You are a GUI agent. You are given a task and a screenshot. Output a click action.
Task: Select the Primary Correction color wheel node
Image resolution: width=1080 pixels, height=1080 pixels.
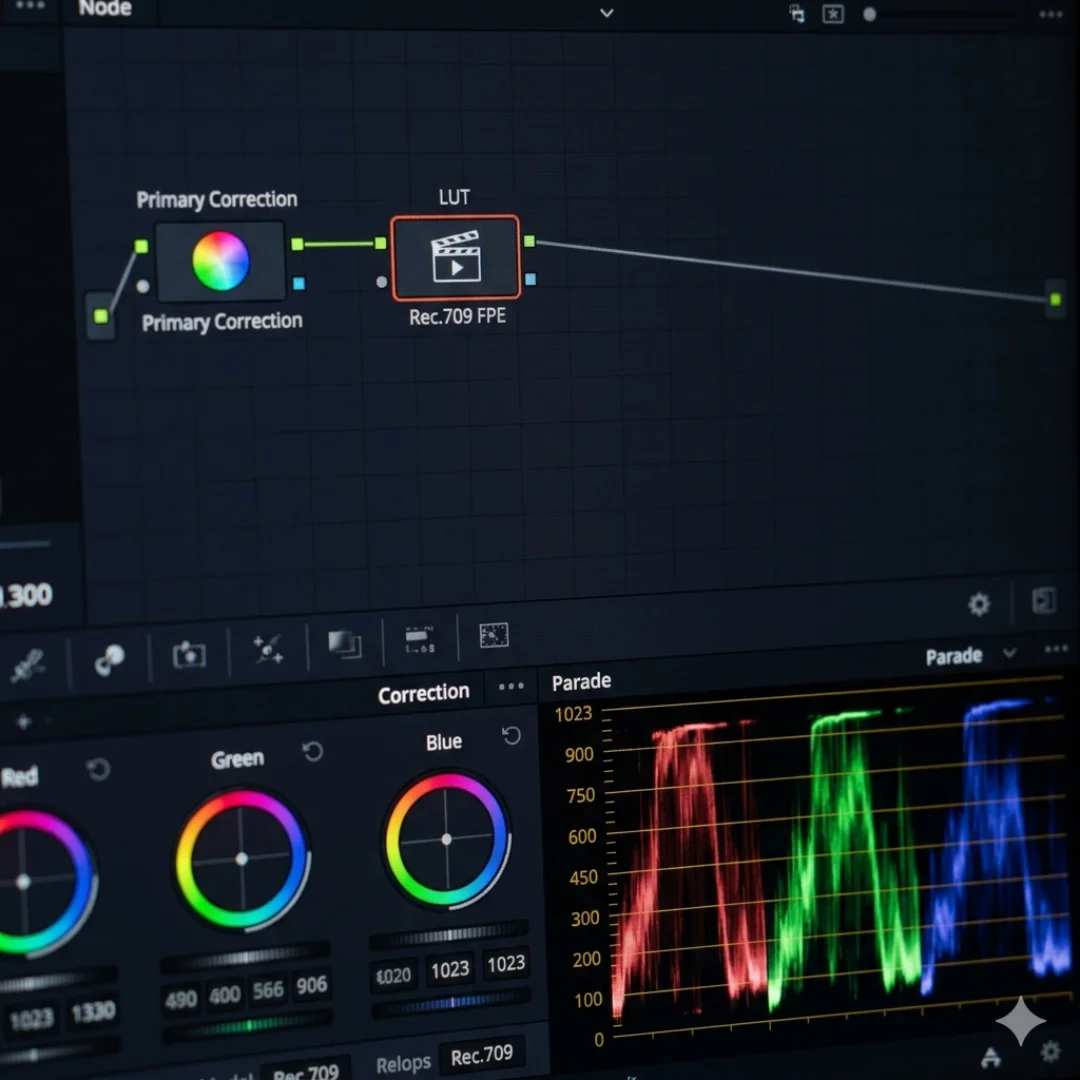(220, 261)
